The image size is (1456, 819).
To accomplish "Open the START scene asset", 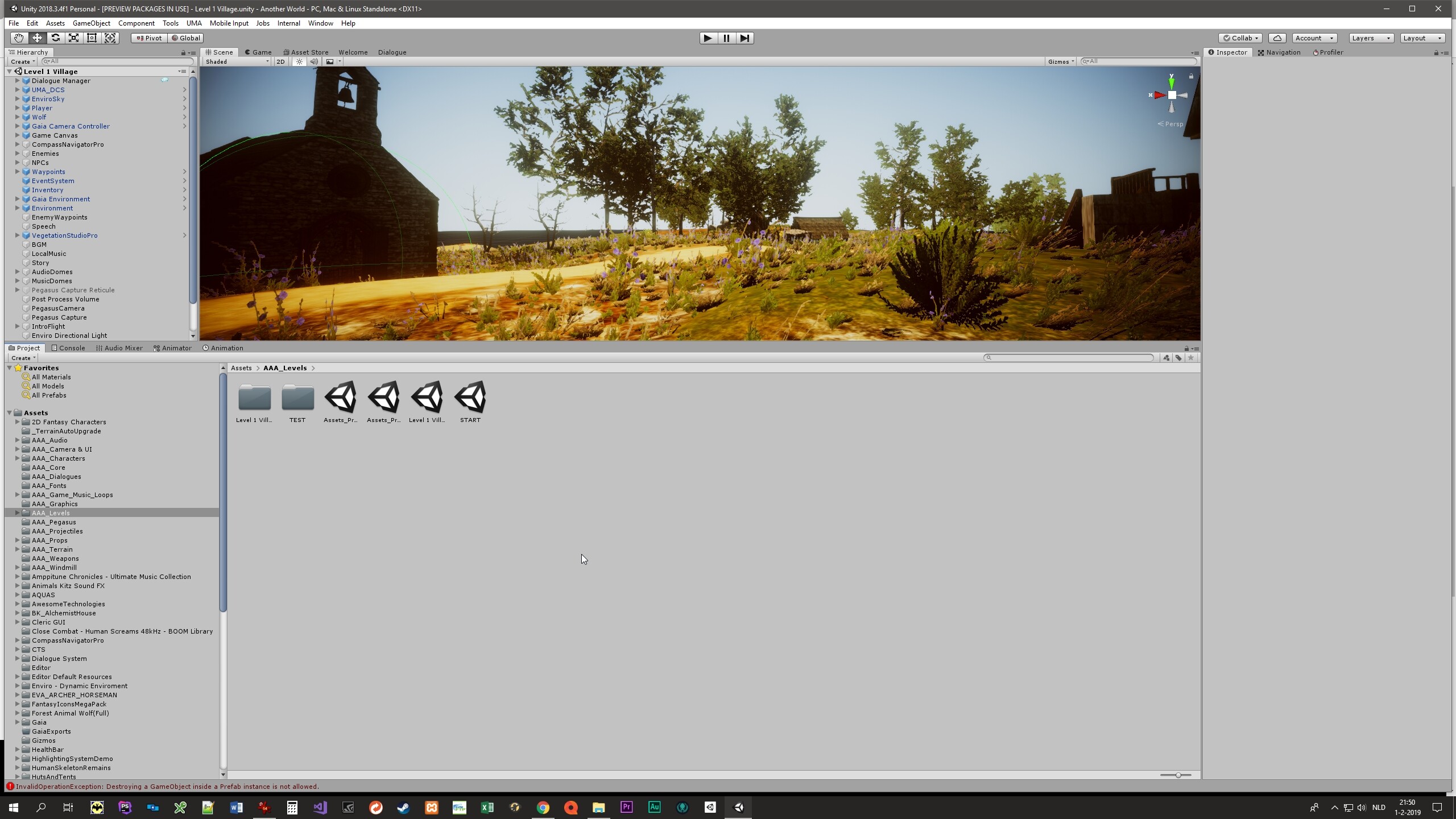I will coord(470,398).
